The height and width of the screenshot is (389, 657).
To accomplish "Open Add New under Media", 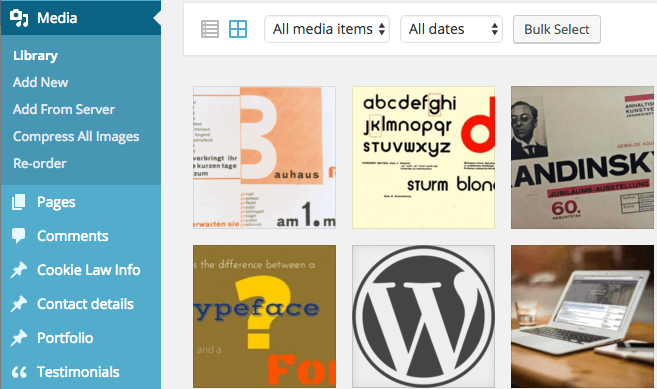I will (41, 82).
